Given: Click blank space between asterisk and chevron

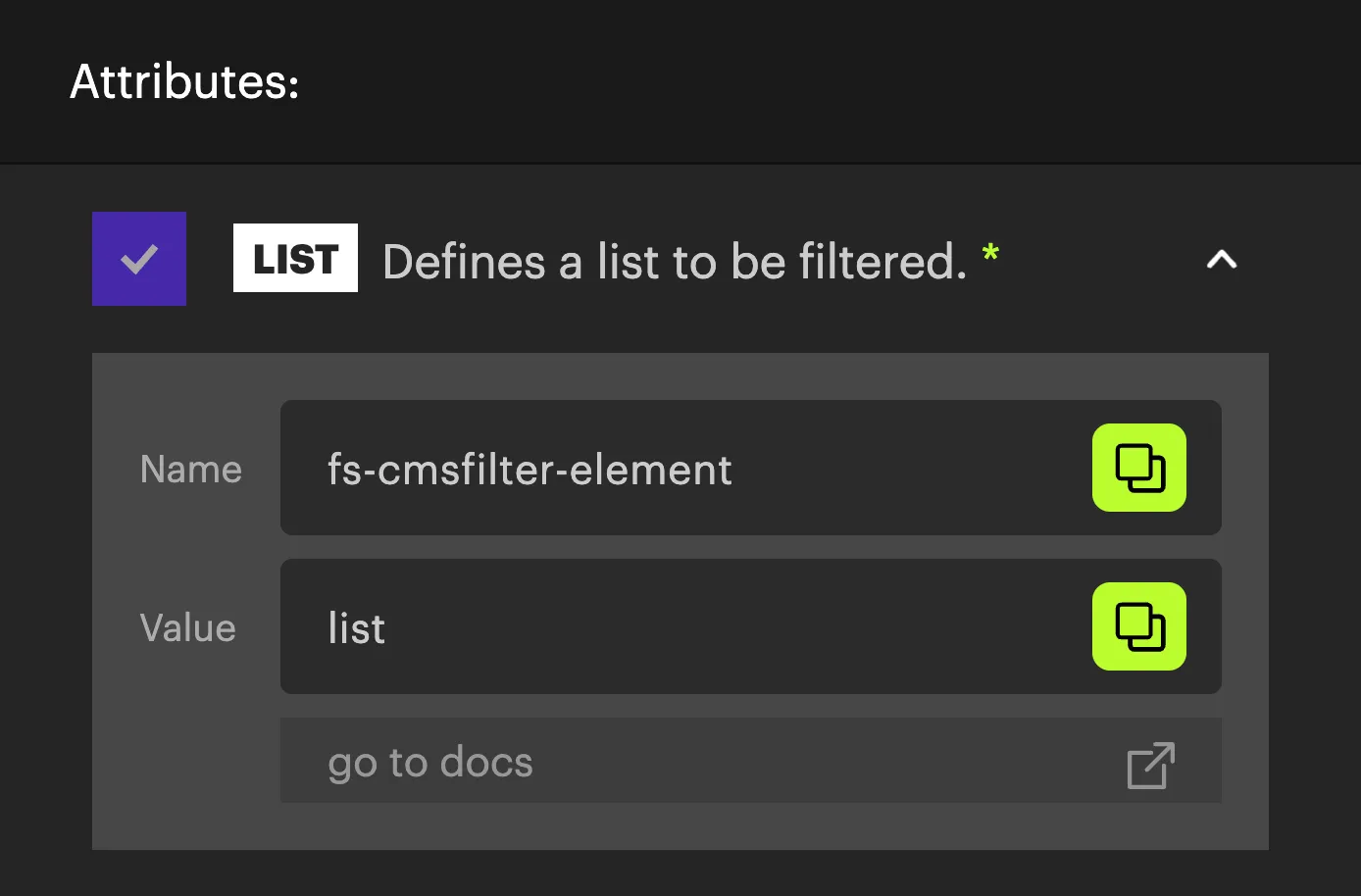Looking at the screenshot, I should pyautogui.click(x=1103, y=260).
